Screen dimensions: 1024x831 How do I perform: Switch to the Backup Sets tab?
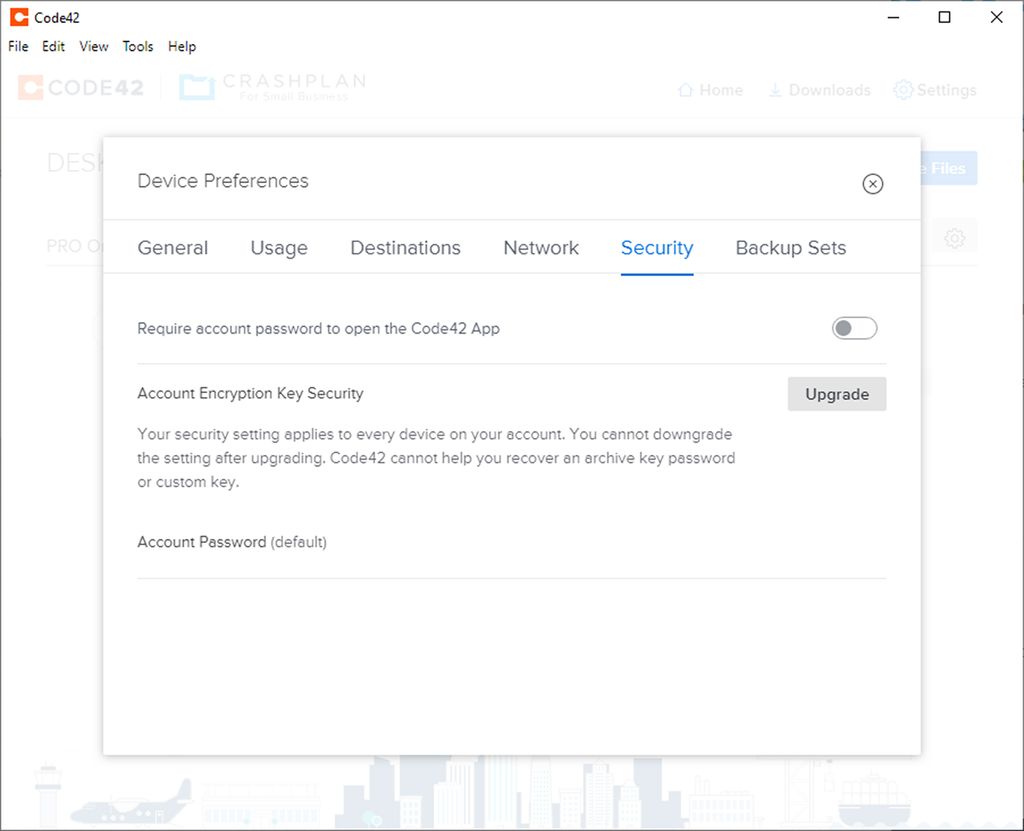coord(790,247)
